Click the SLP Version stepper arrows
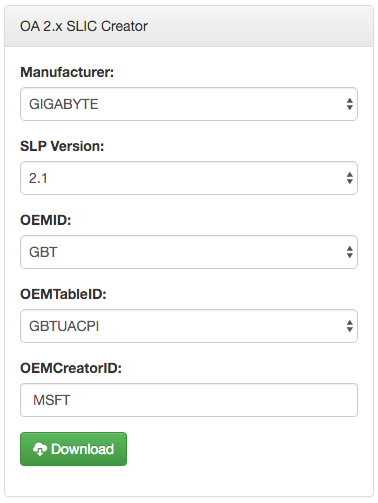 (349, 178)
